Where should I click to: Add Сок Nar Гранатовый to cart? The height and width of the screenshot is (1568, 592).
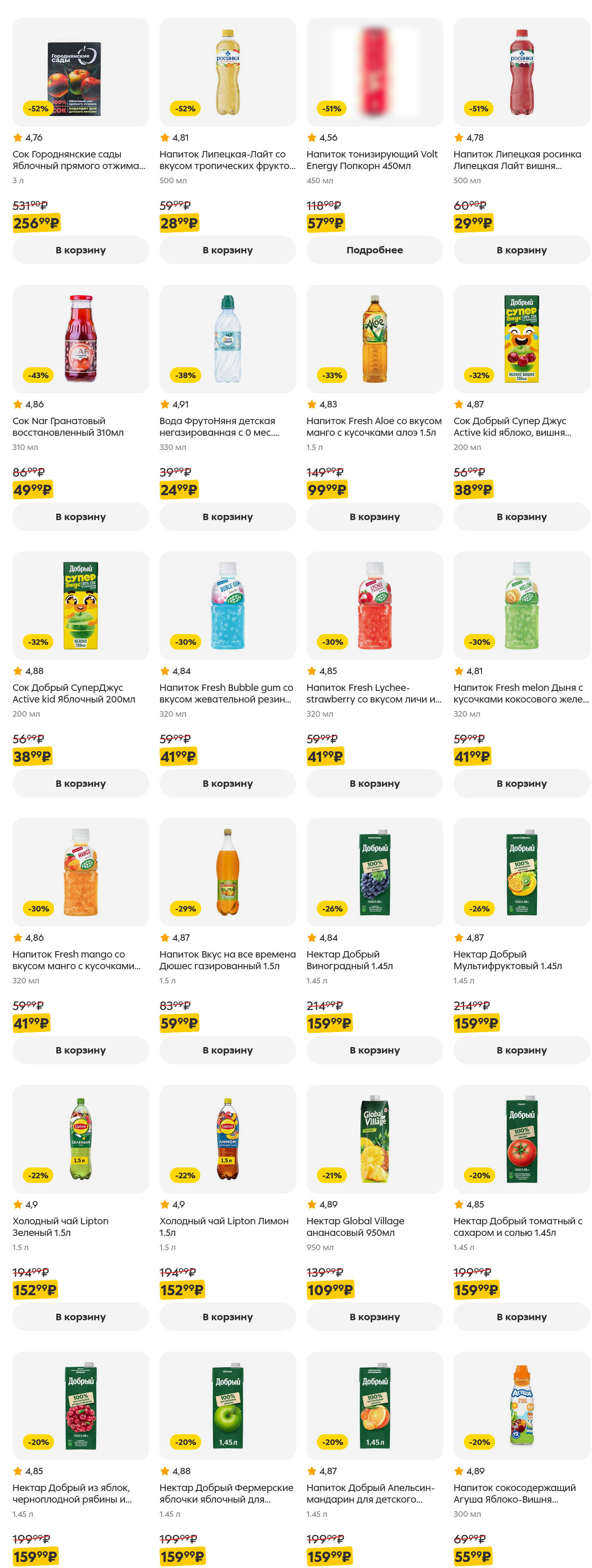click(x=80, y=516)
